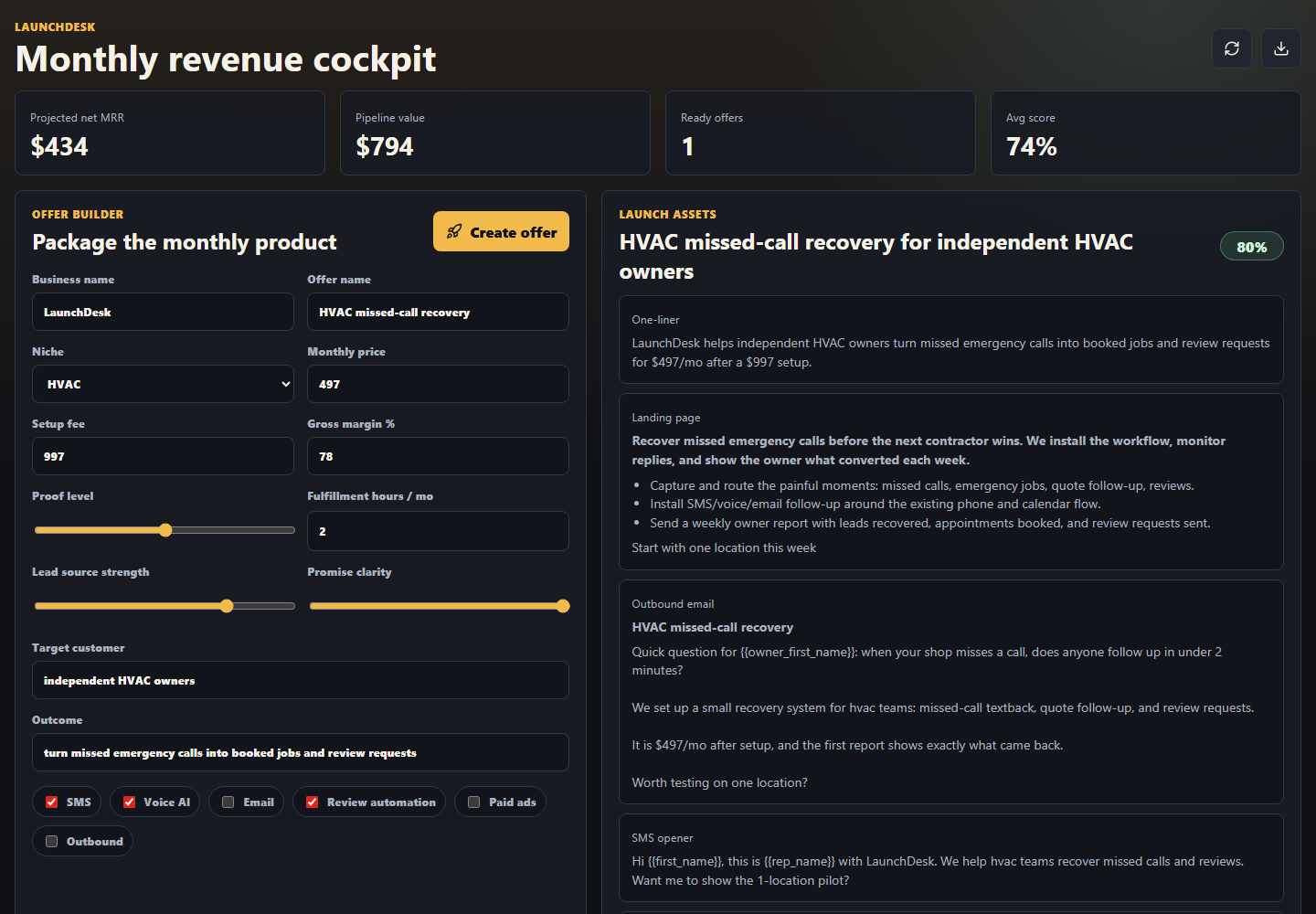This screenshot has width=1316, height=914.
Task: Select the Projected net MRR card
Action: (170, 133)
